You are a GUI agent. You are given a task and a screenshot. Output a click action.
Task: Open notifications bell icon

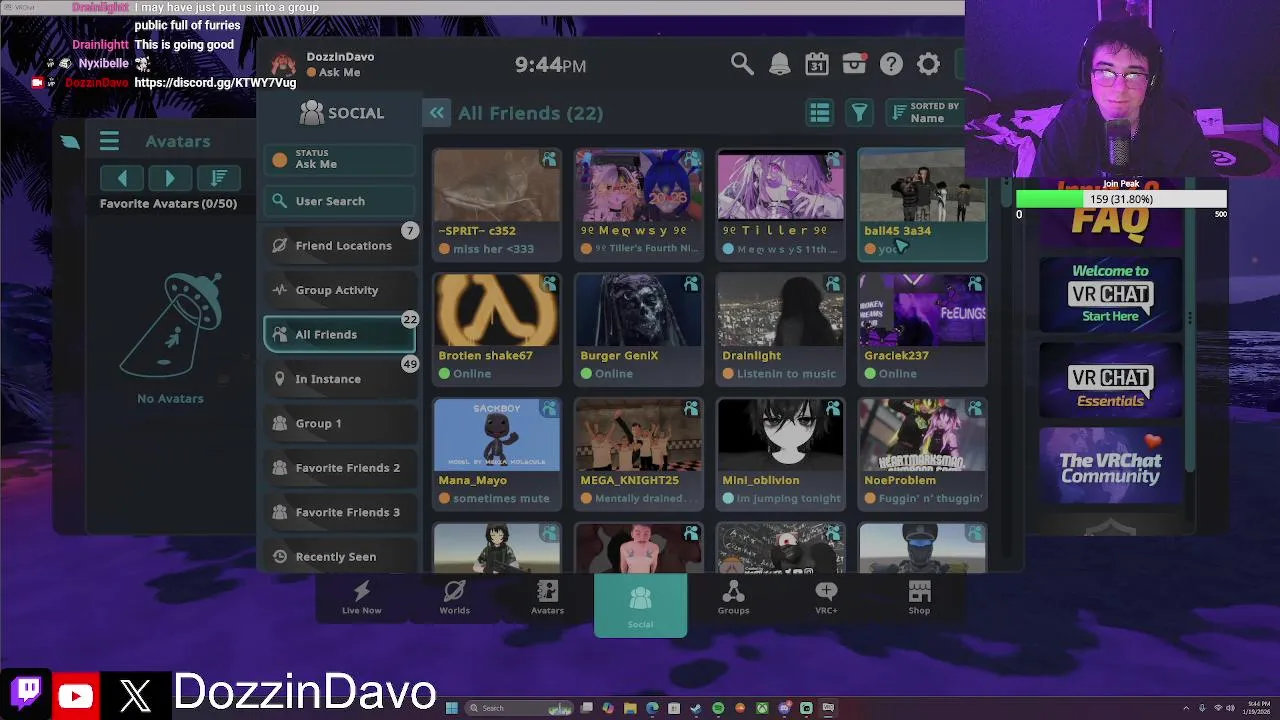click(x=779, y=64)
